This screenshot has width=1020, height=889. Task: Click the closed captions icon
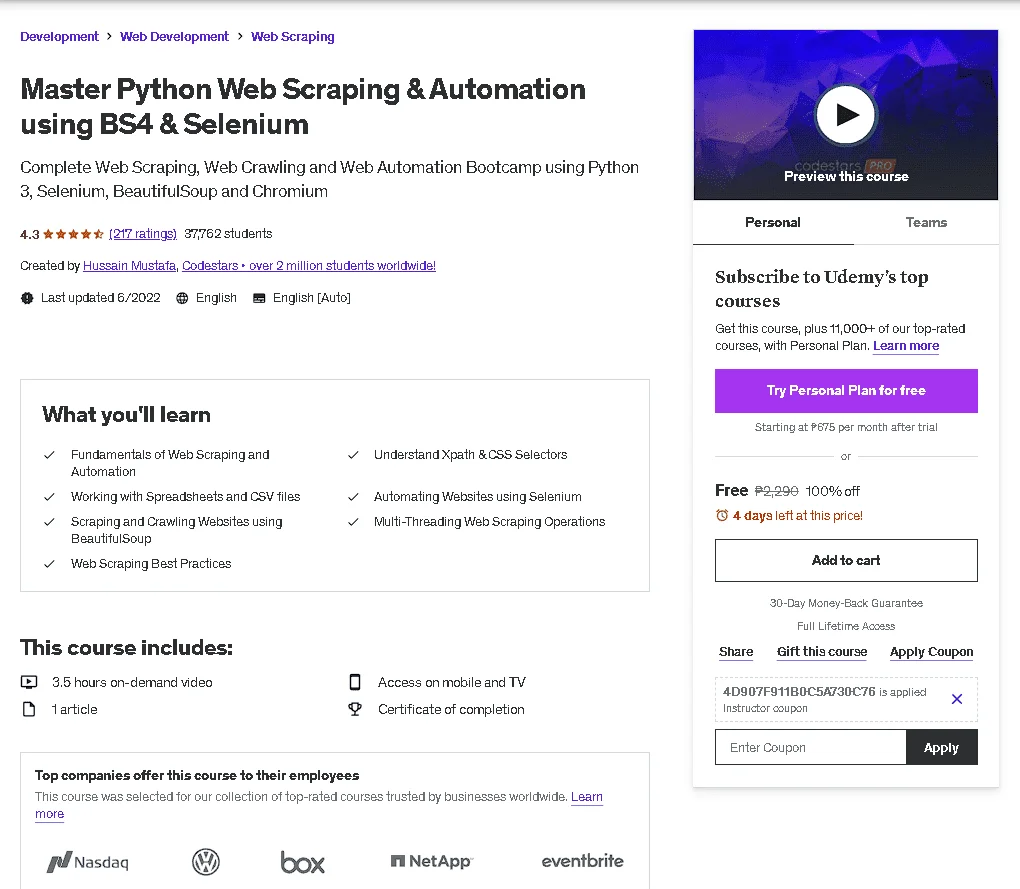[x=259, y=298]
